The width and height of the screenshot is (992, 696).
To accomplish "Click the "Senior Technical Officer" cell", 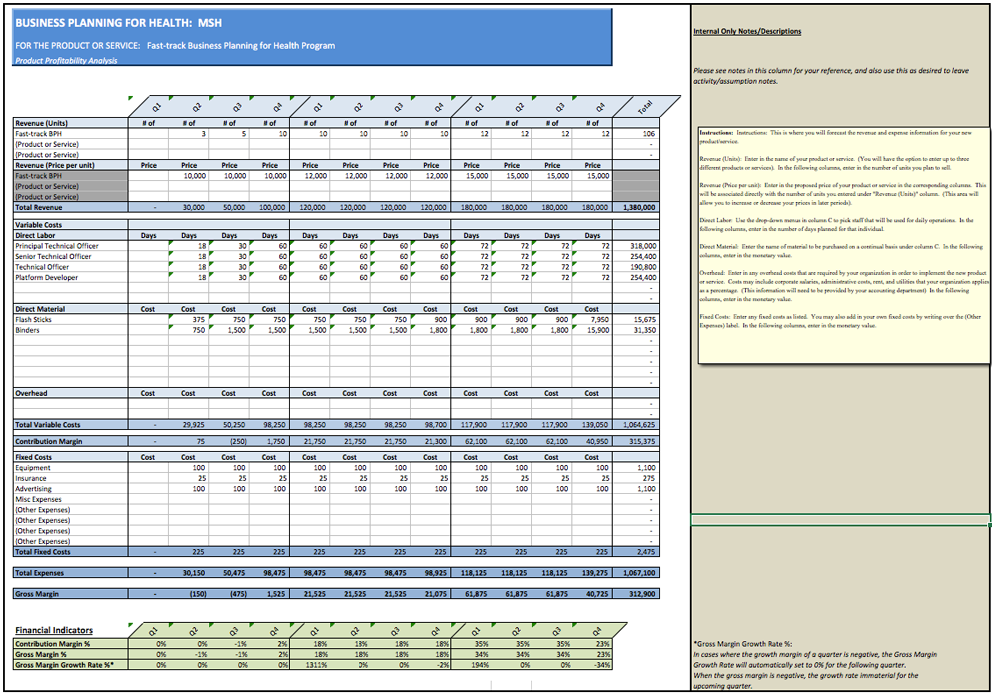I will (71, 256).
